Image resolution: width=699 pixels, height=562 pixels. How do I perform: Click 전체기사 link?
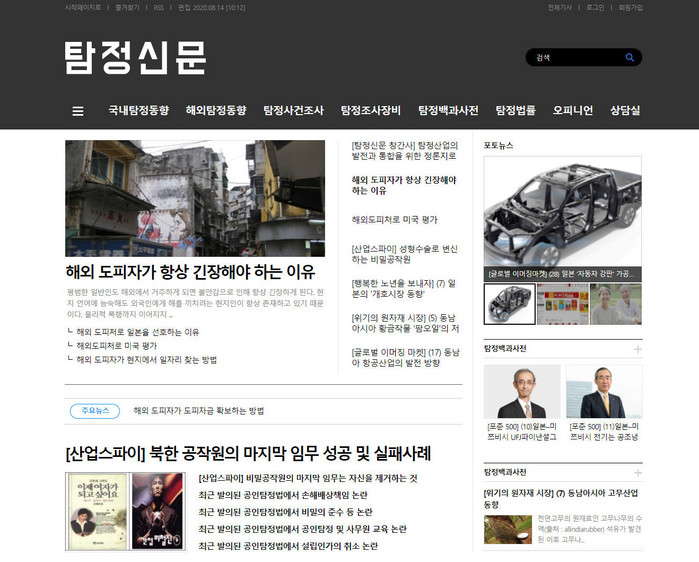click(560, 8)
